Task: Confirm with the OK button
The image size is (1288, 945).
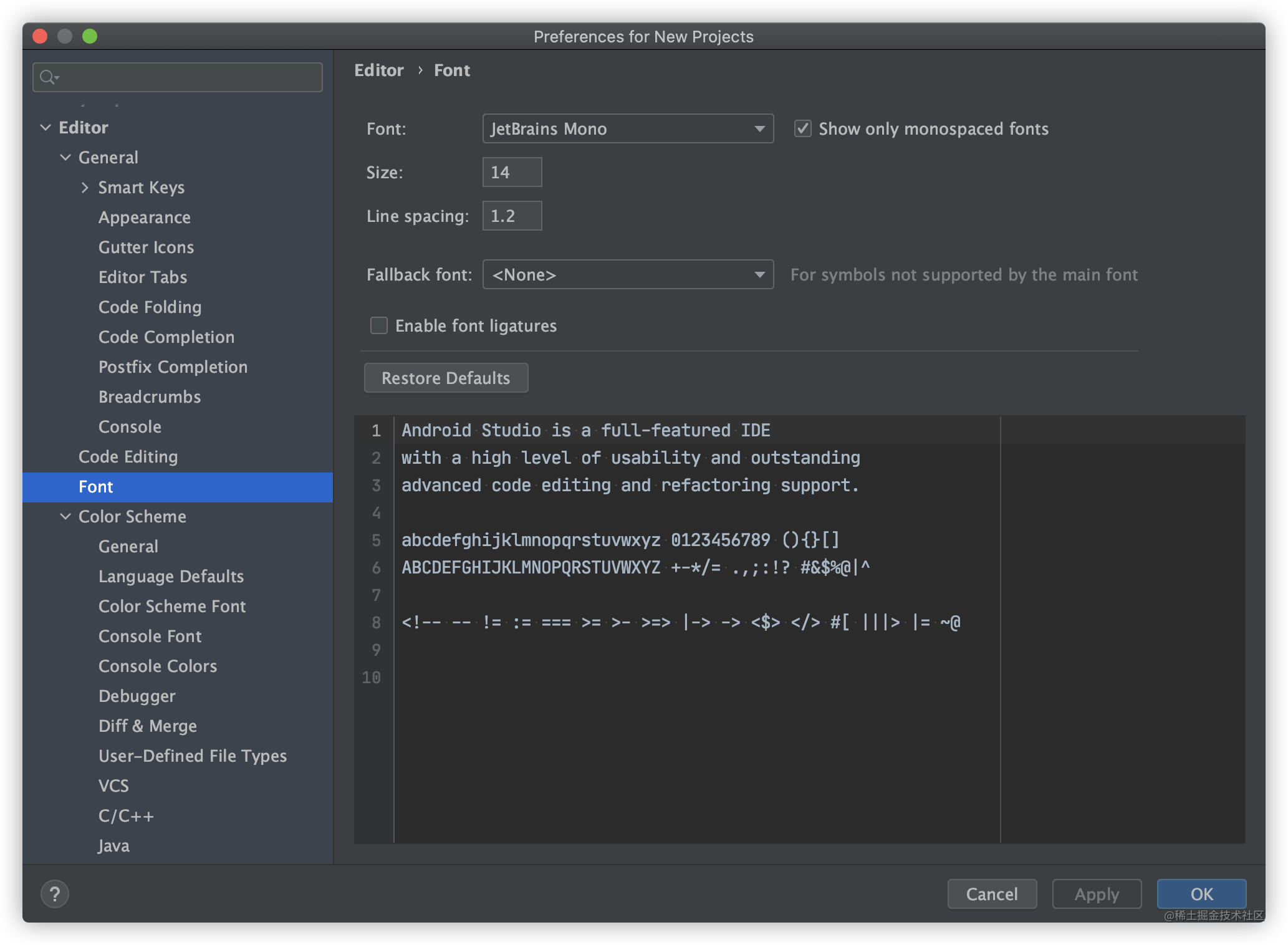Action: point(1201,894)
